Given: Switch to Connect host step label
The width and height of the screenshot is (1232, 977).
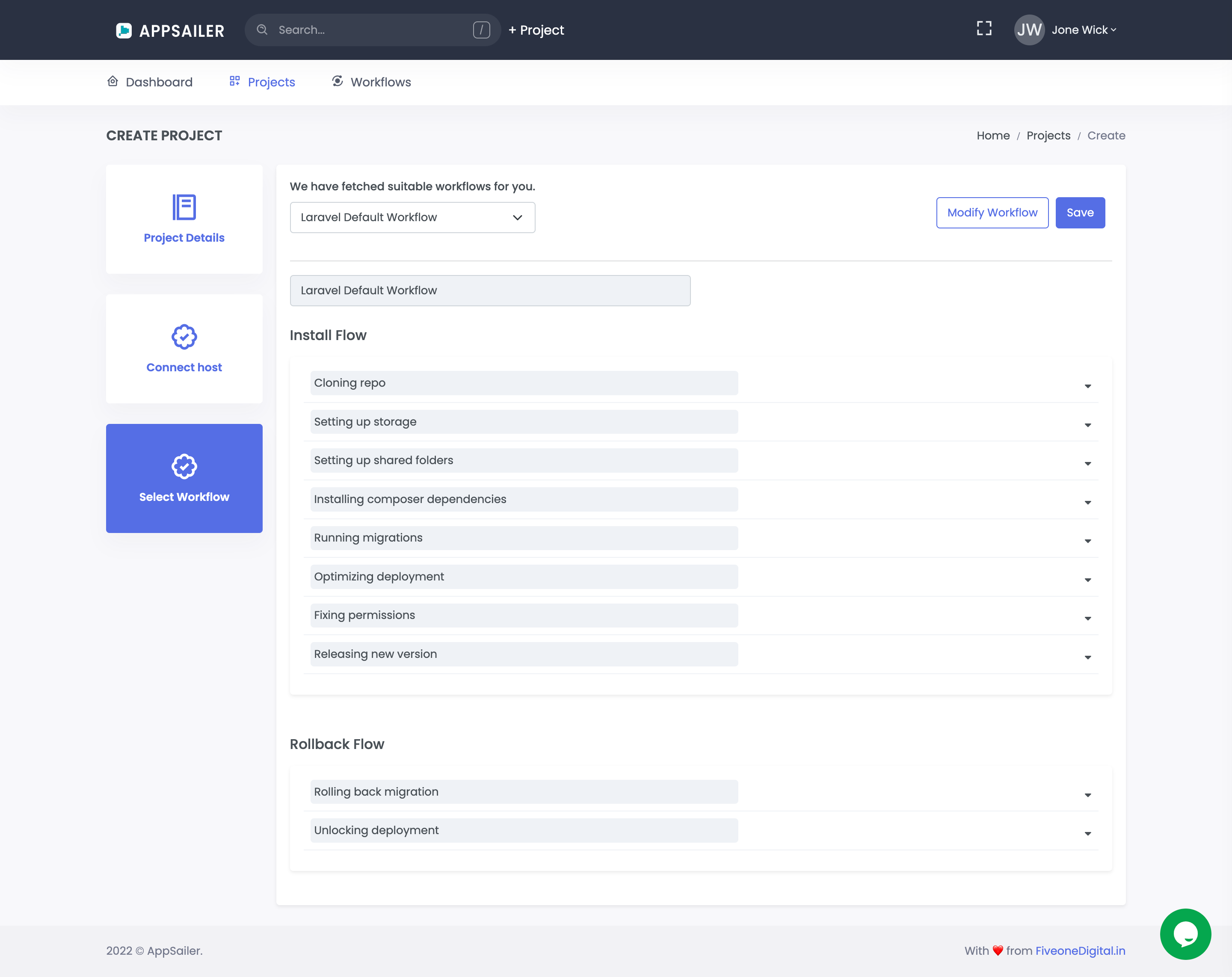Looking at the screenshot, I should point(184,367).
